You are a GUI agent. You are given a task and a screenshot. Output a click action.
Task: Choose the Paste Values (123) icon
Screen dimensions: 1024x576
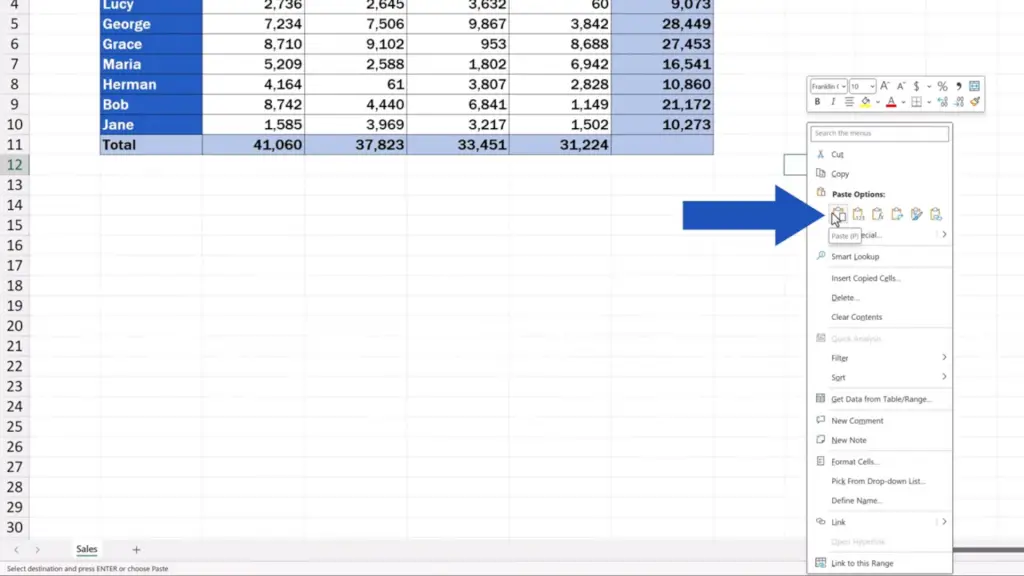click(858, 214)
